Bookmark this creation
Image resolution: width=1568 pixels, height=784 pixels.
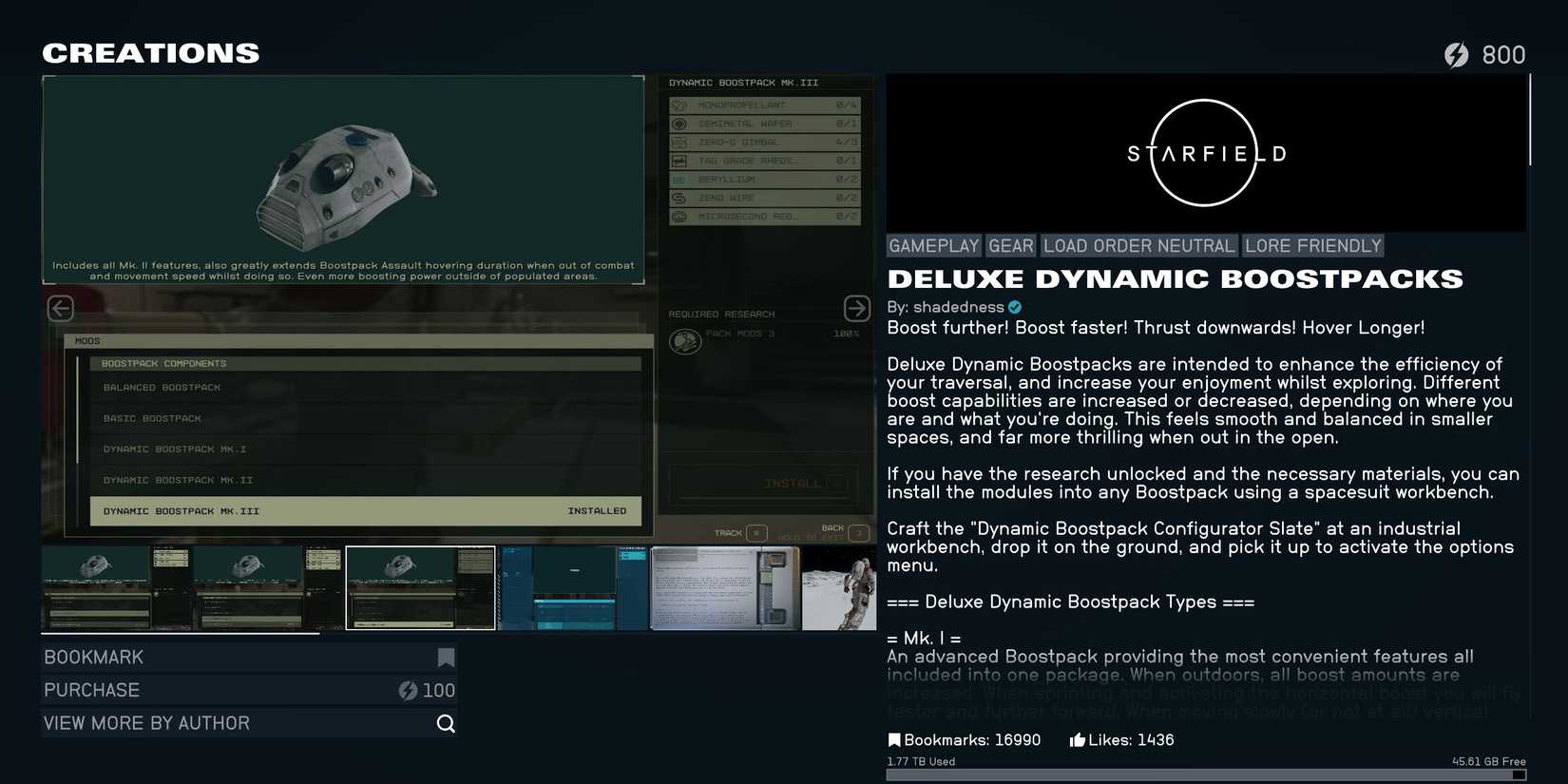coord(249,658)
